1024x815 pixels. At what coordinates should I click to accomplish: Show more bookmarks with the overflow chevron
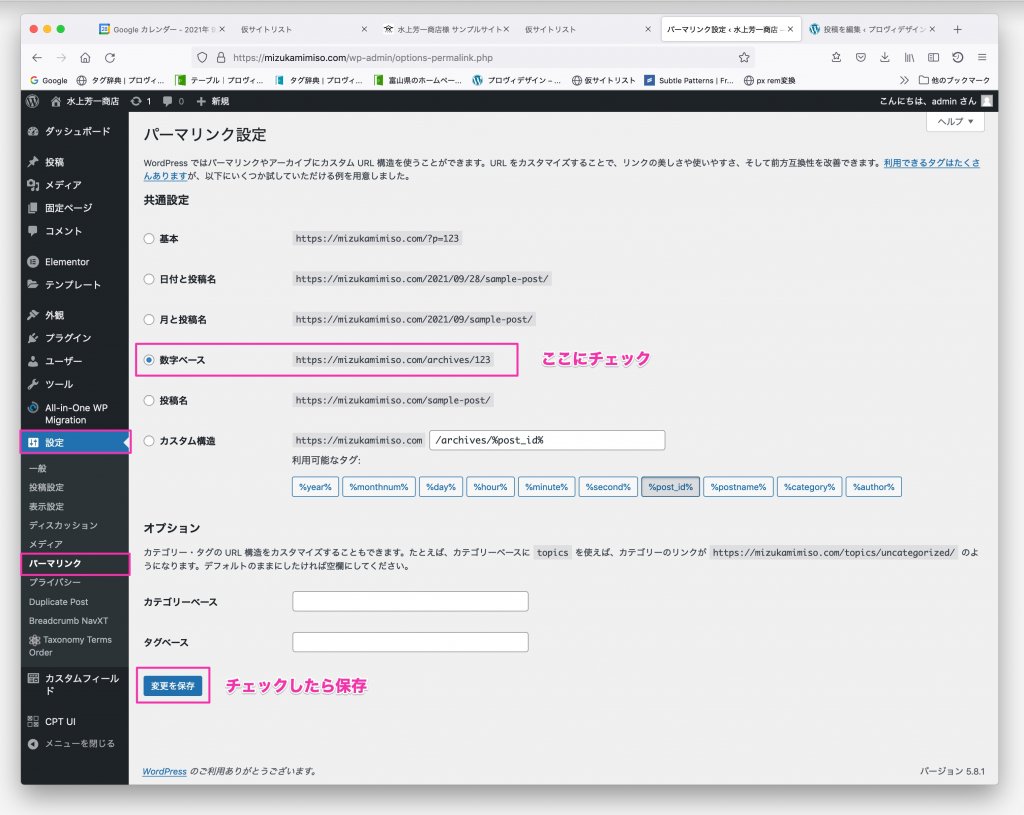904,80
